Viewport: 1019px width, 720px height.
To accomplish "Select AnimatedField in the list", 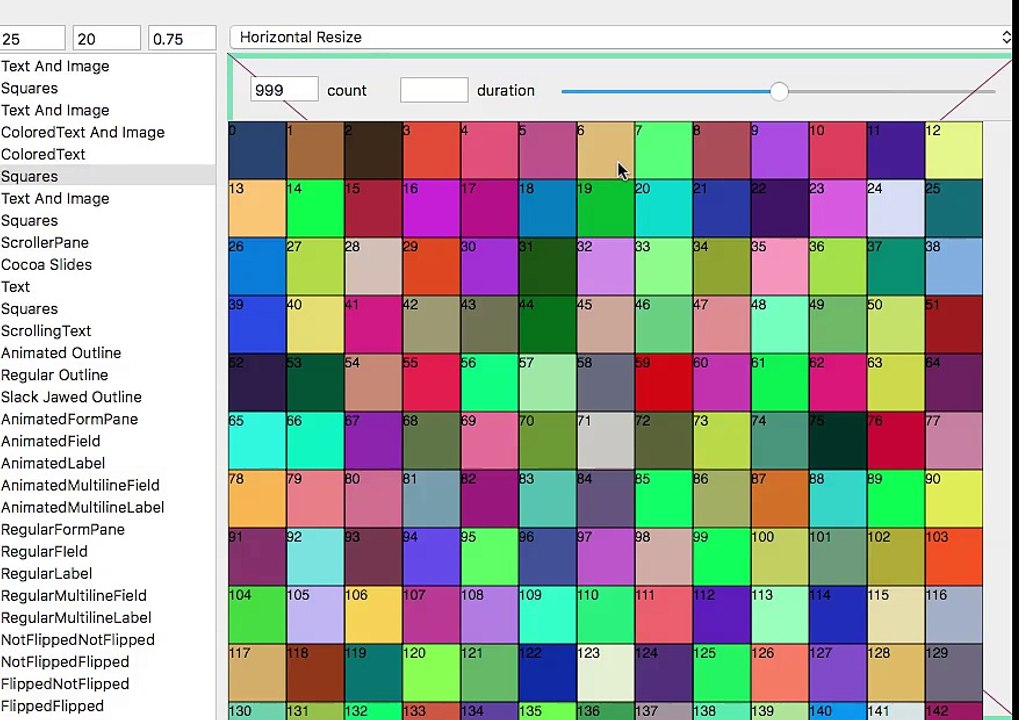I will point(107,441).
